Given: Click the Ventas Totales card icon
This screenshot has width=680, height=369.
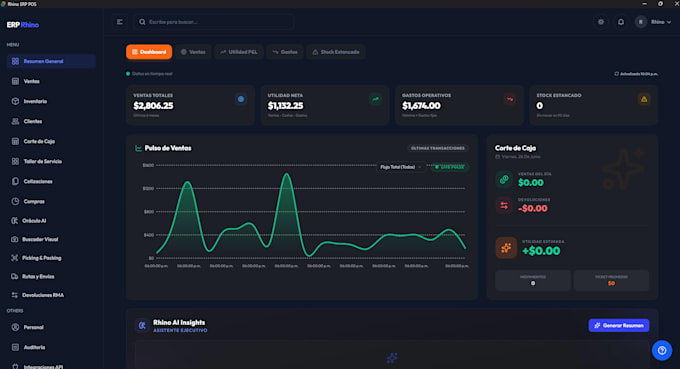Looking at the screenshot, I should pyautogui.click(x=241, y=99).
